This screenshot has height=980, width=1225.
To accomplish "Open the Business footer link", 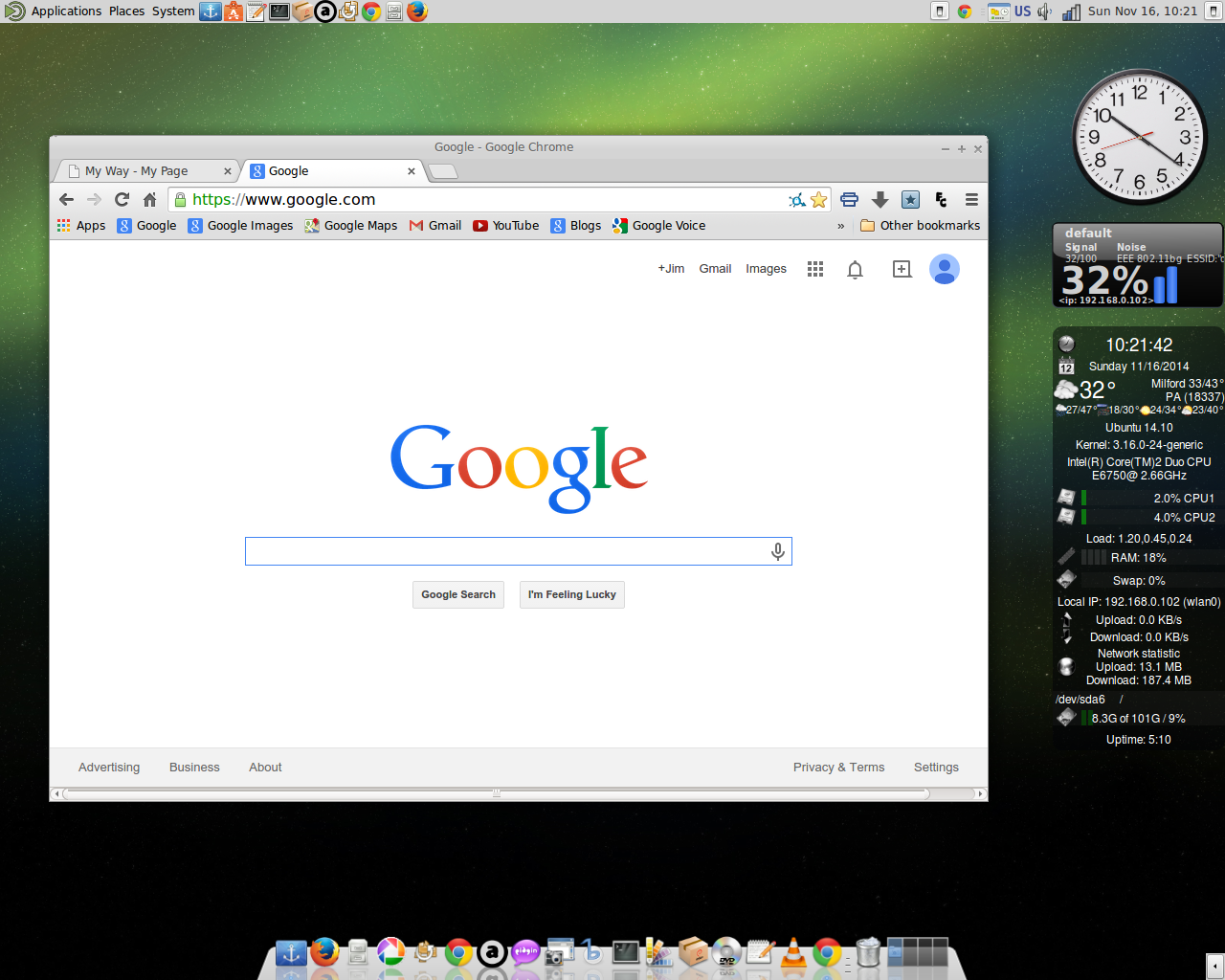I will pos(194,768).
